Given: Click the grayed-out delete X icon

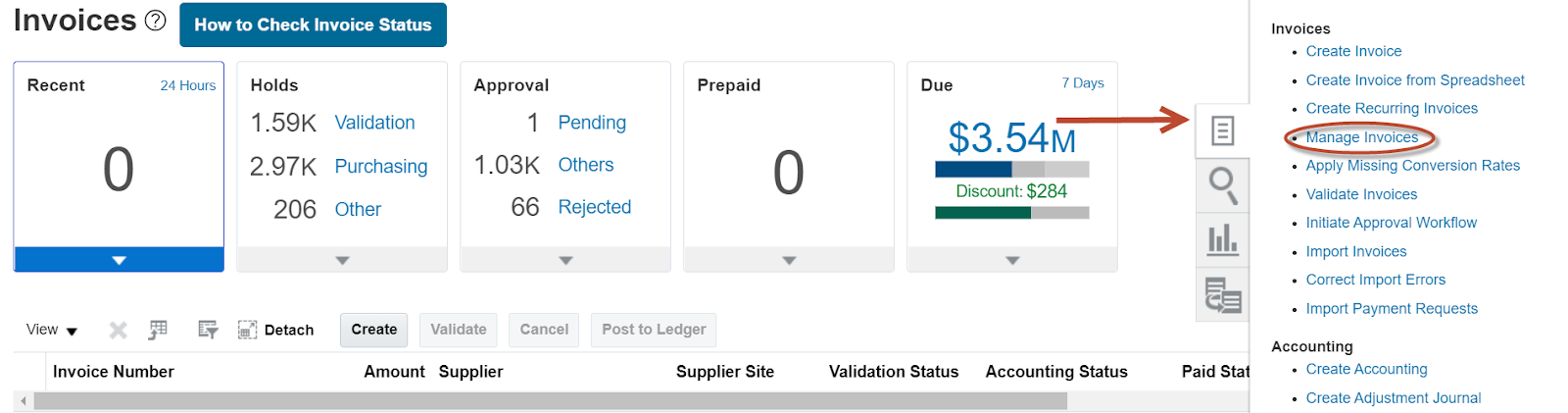Looking at the screenshot, I should [118, 330].
